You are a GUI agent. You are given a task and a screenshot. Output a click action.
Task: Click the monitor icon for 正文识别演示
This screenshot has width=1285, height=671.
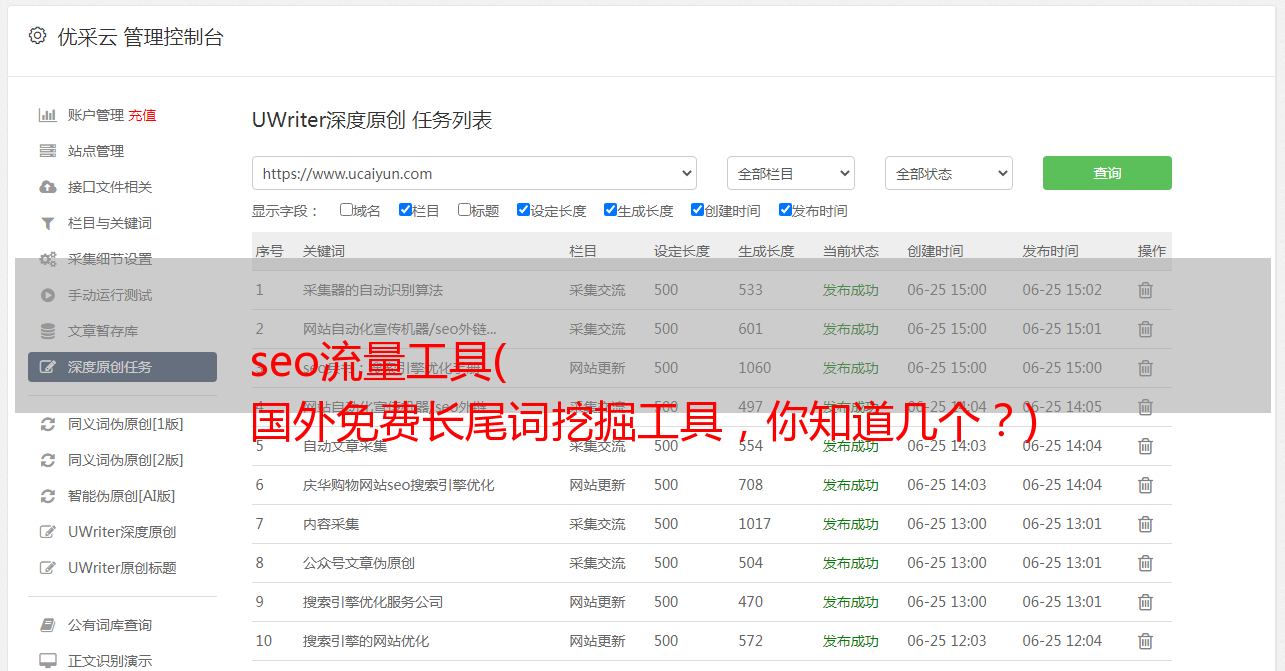(x=47, y=661)
